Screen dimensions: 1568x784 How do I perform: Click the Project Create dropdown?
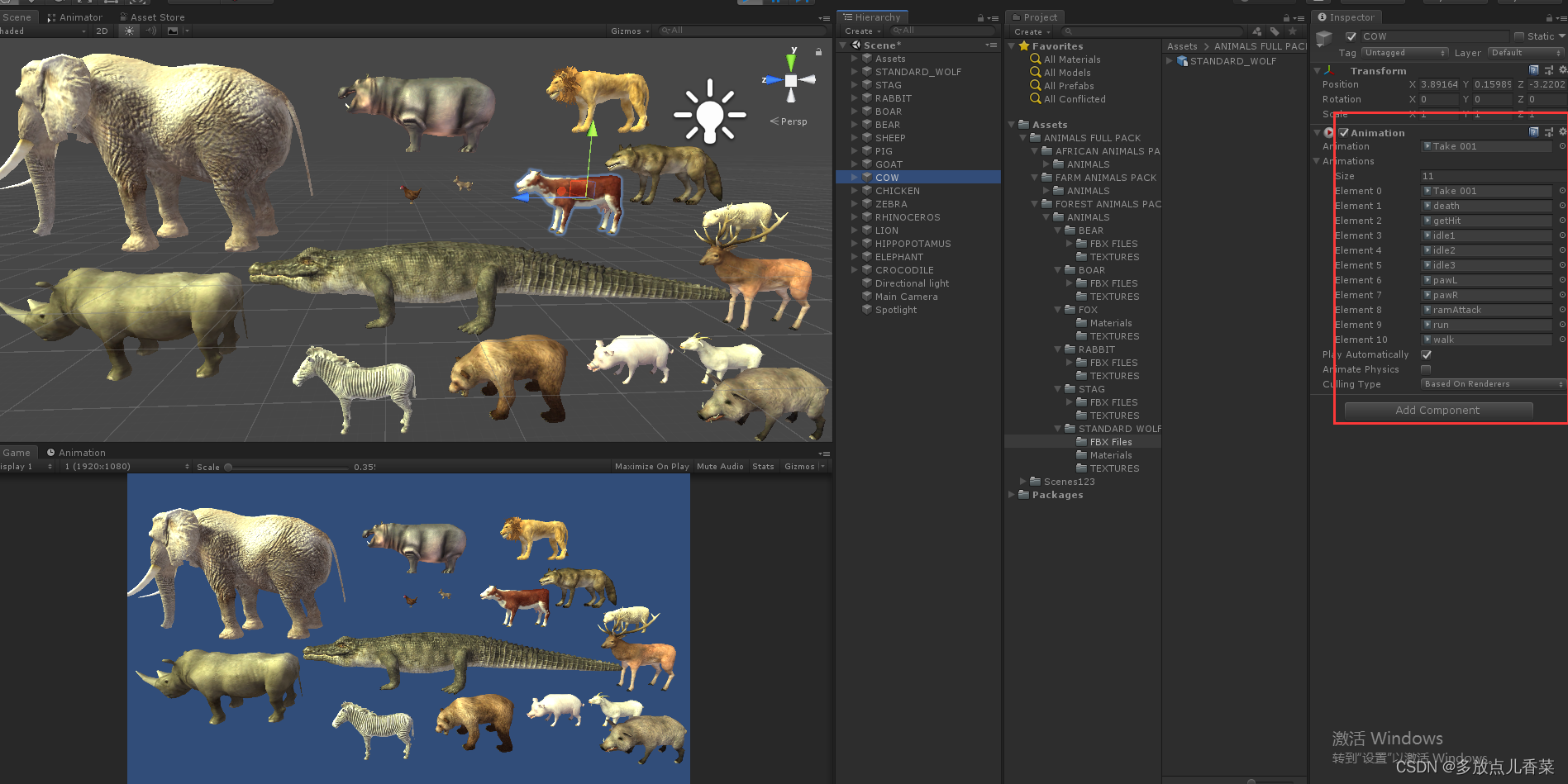tap(1032, 31)
